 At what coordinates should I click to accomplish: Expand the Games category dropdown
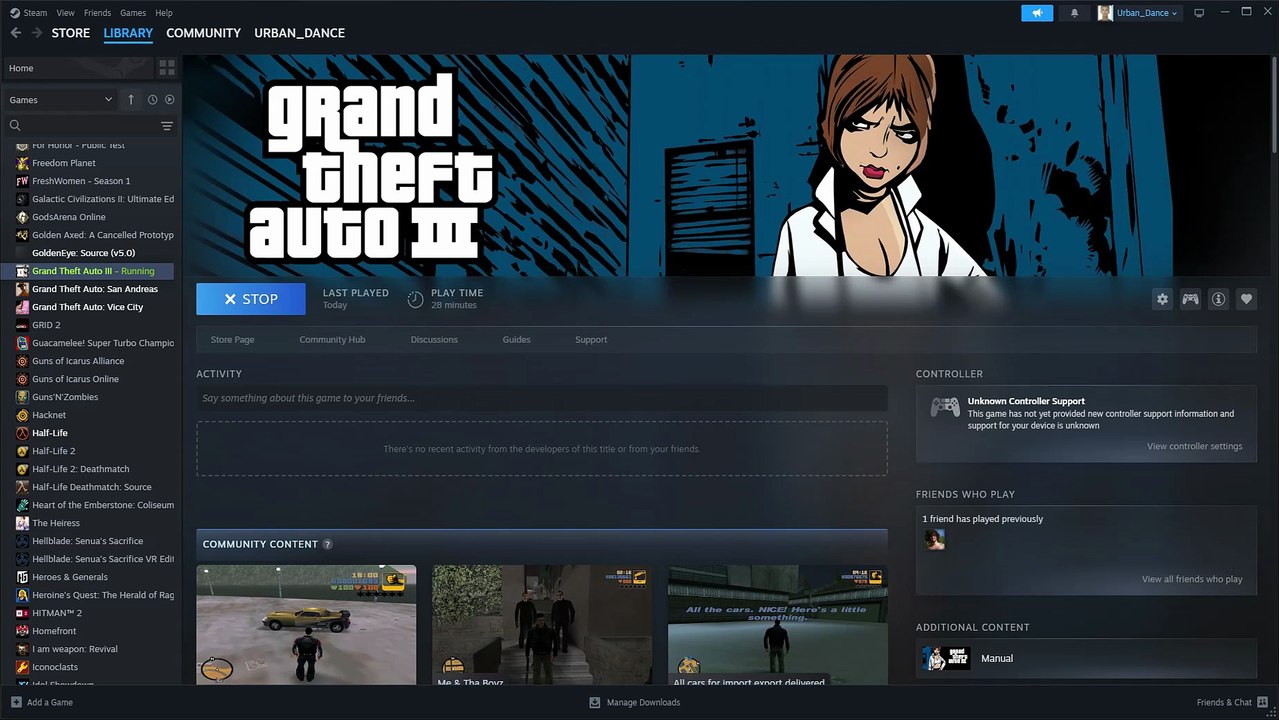click(x=60, y=100)
